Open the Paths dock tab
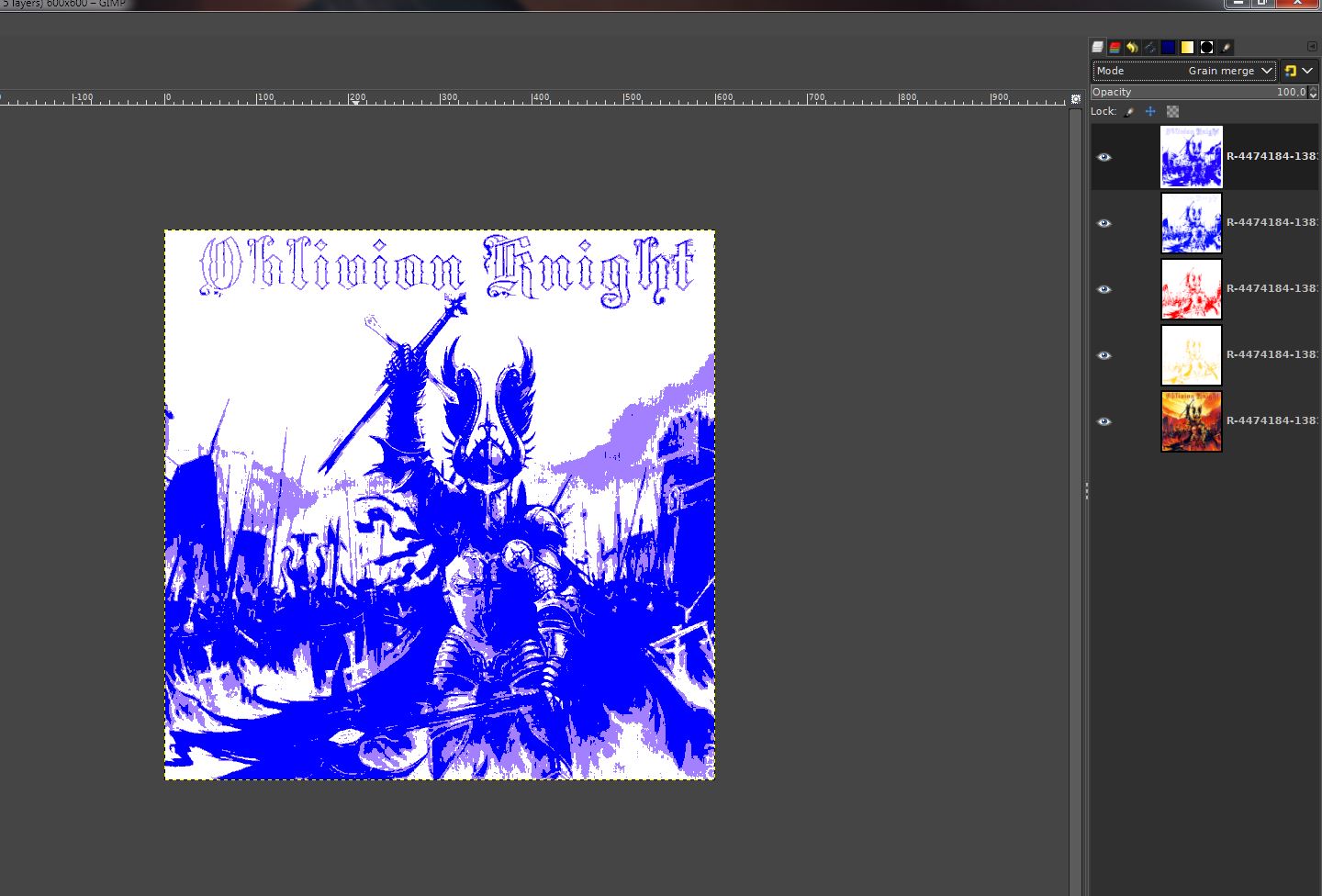This screenshot has height=896, width=1322. [x=1149, y=47]
